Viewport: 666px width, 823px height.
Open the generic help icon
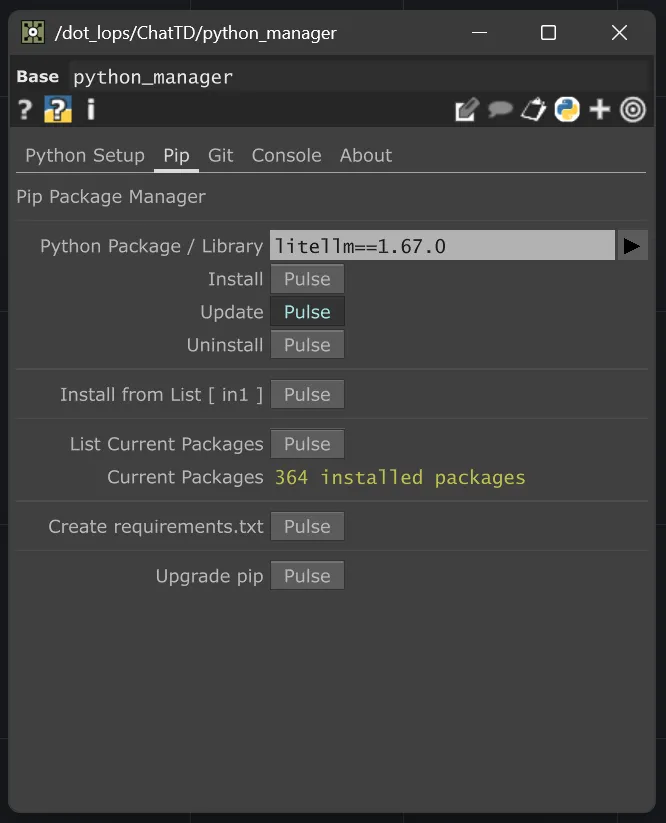23,110
